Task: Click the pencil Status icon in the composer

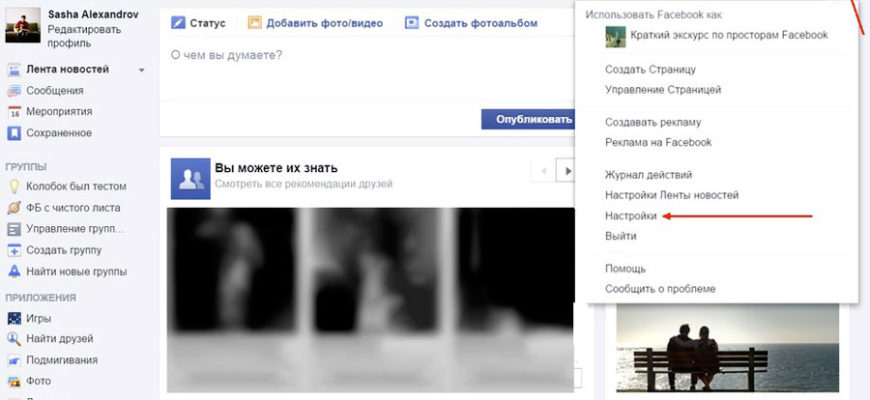Action: click(x=178, y=23)
